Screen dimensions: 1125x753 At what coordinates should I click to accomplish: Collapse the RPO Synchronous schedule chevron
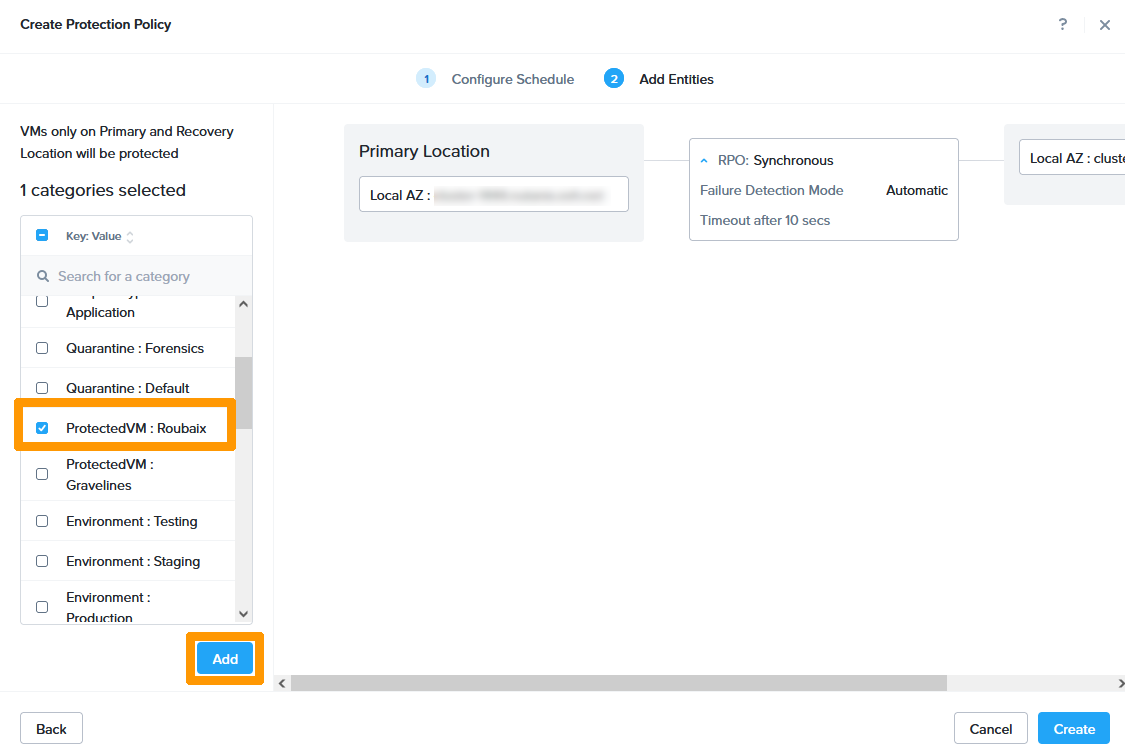pos(704,160)
